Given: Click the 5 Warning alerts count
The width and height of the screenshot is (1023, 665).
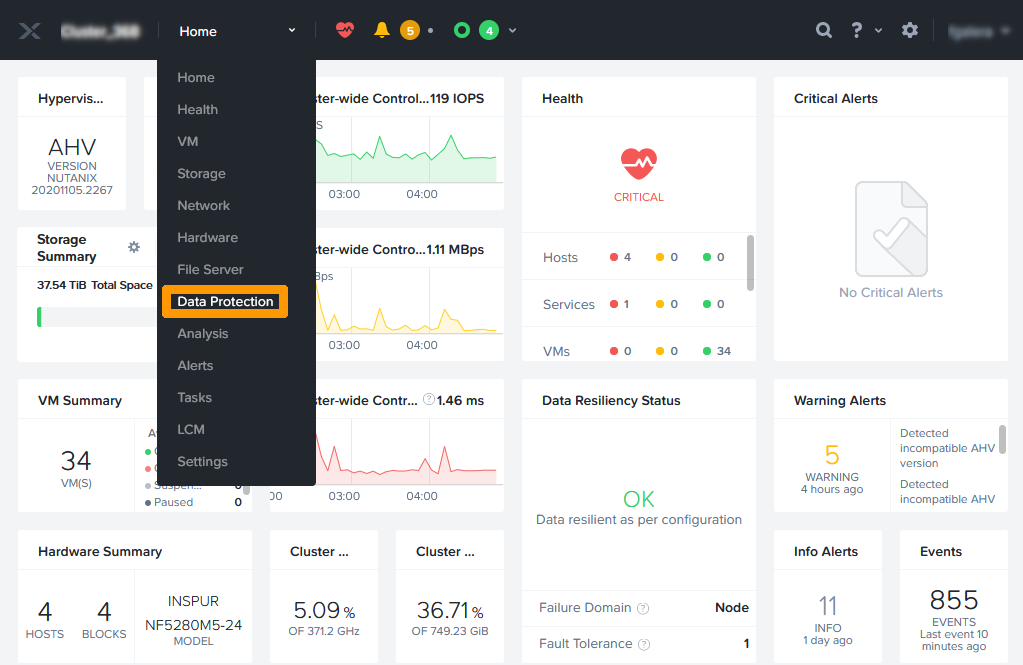Looking at the screenshot, I should pyautogui.click(x=832, y=454).
